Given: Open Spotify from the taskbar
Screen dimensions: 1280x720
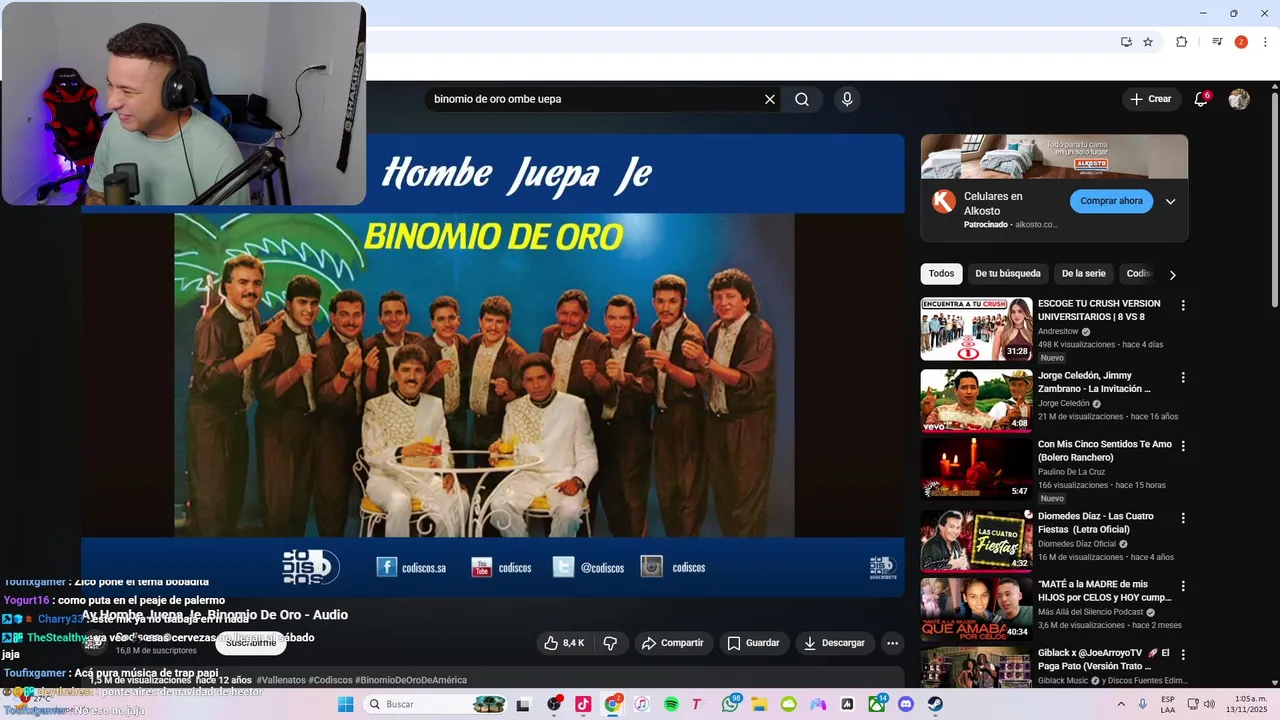Looking at the screenshot, I should pos(671,704).
